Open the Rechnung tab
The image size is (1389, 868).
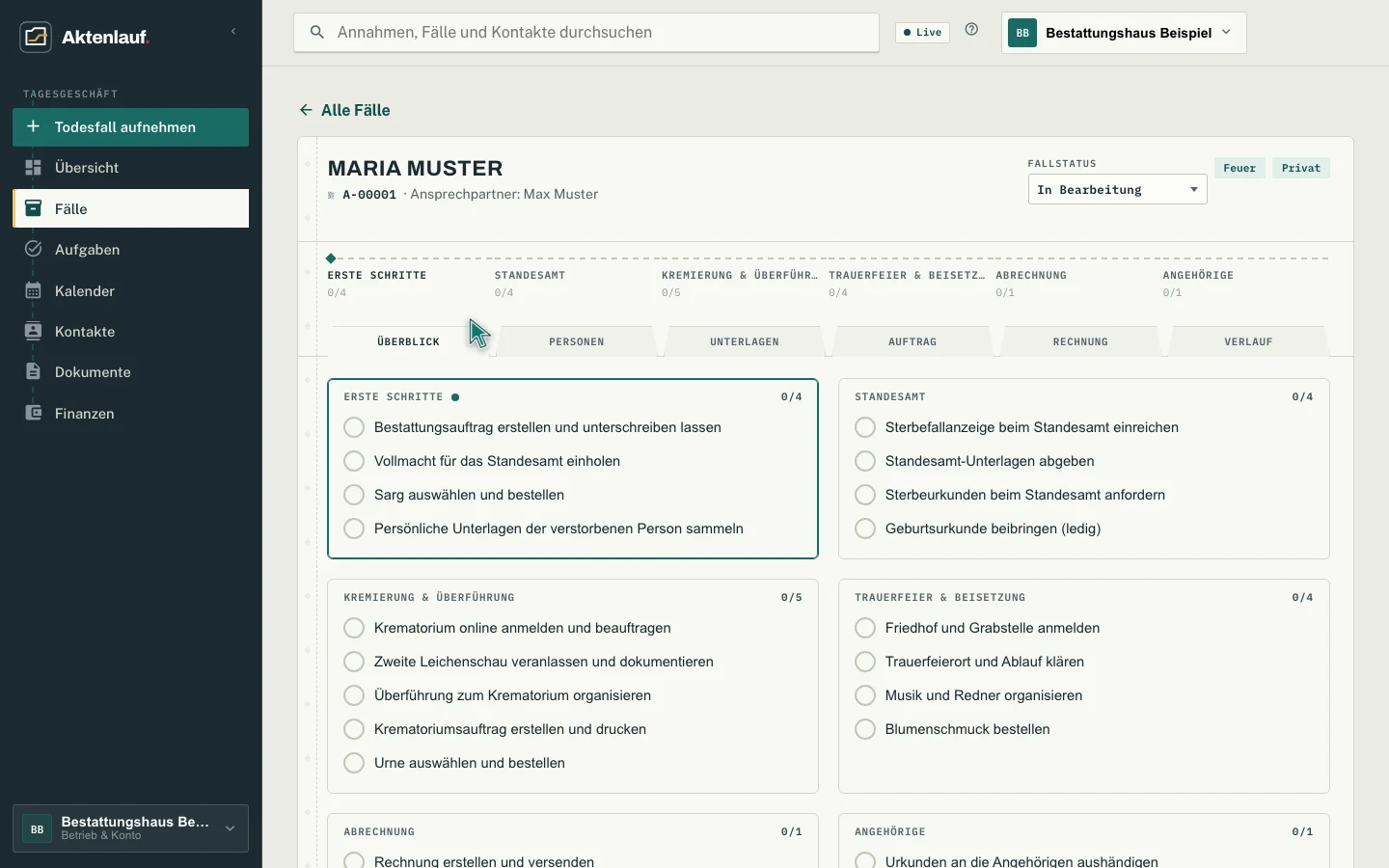coord(1080,341)
